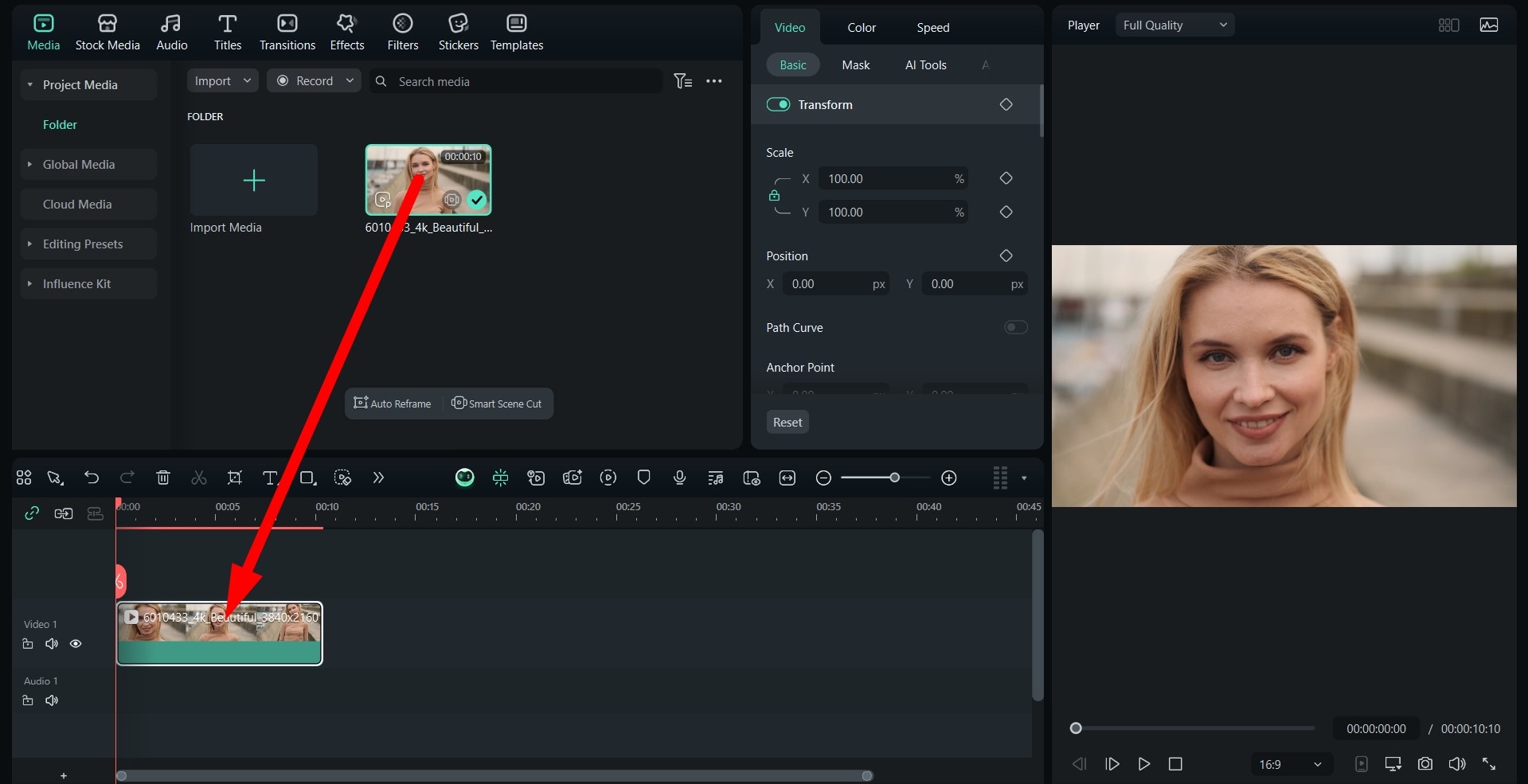Open the Effects tab
This screenshot has height=784, width=1528.
pyautogui.click(x=347, y=33)
